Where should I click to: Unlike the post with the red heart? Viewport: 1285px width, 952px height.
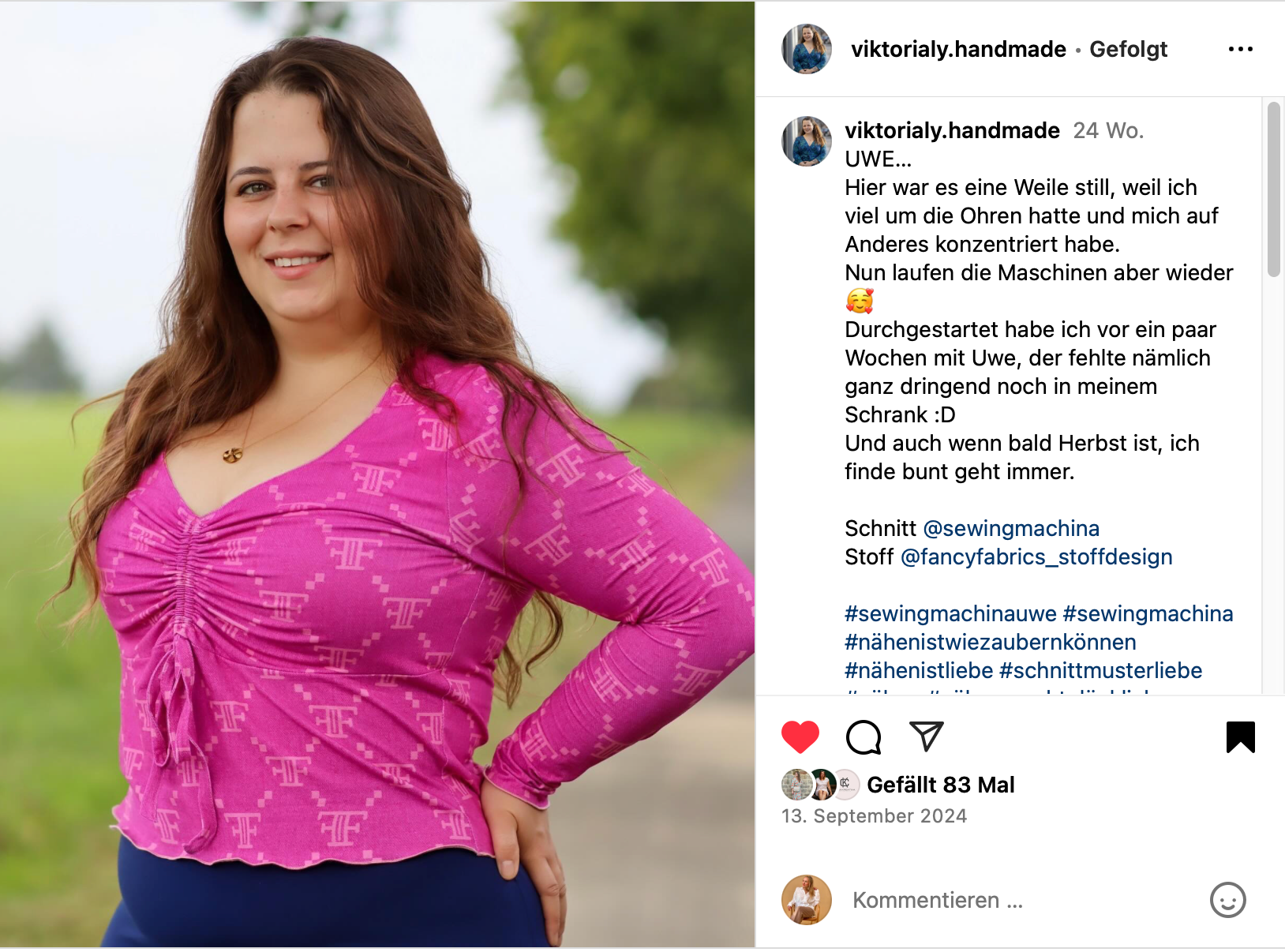tap(800, 737)
